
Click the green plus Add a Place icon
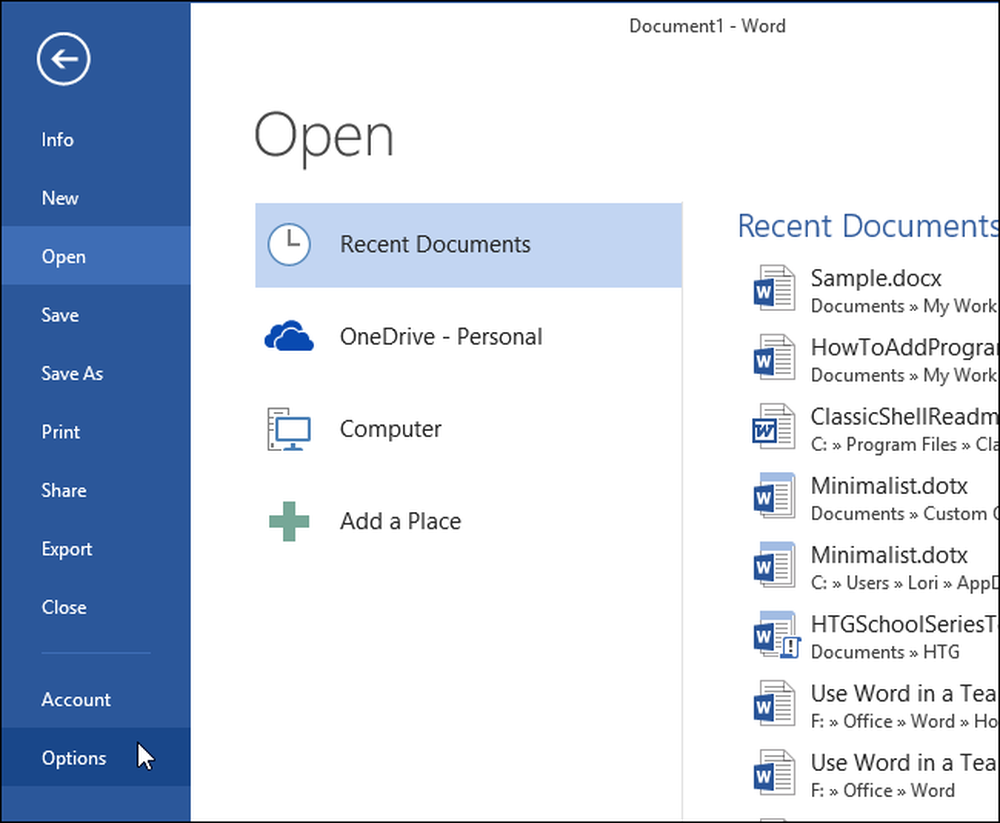(289, 521)
